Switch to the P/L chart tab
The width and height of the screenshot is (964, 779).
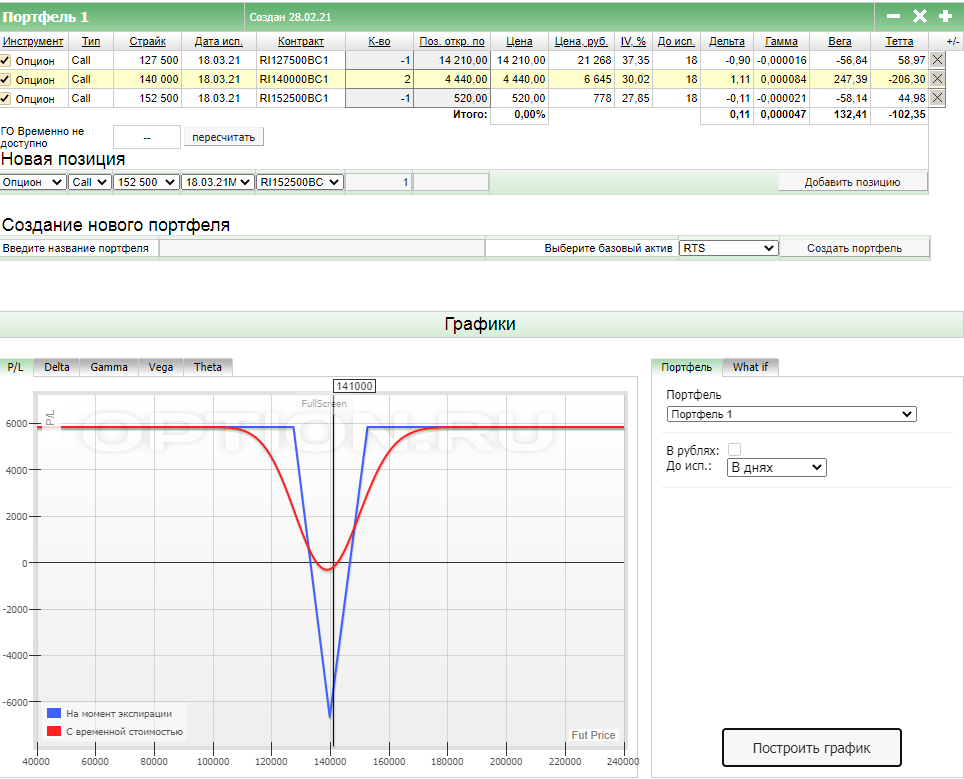pyautogui.click(x=15, y=367)
